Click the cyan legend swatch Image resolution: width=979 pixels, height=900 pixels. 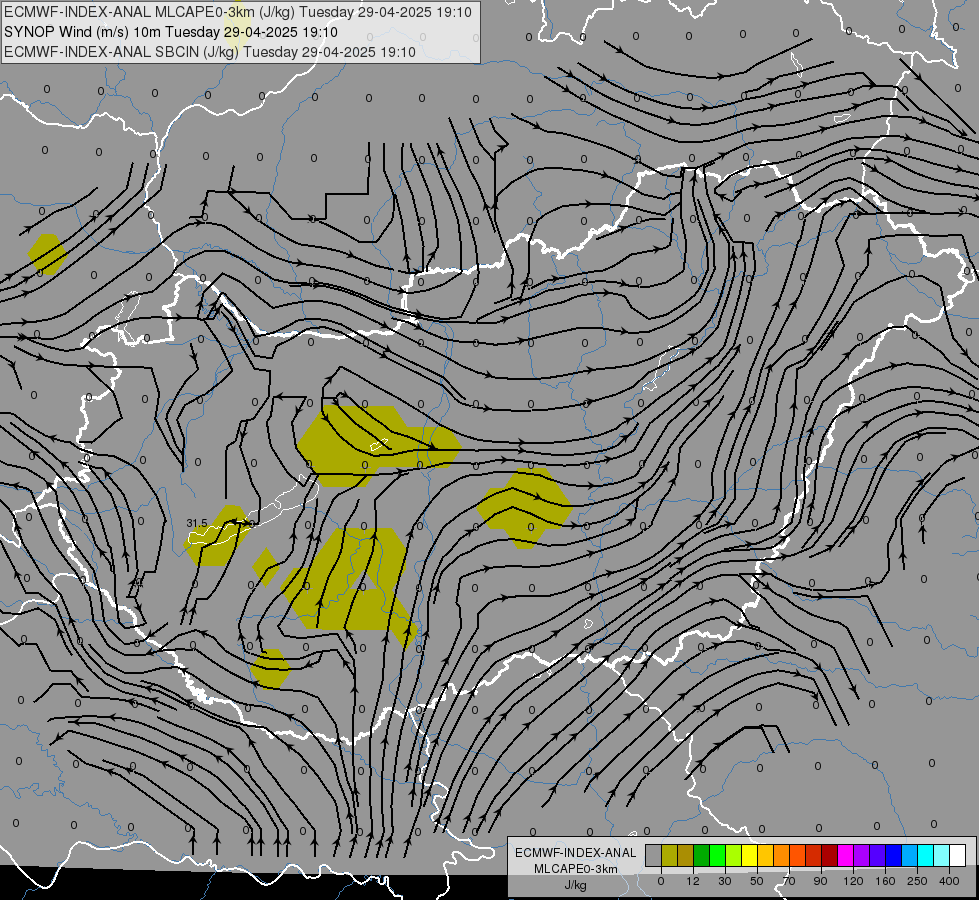926,855
